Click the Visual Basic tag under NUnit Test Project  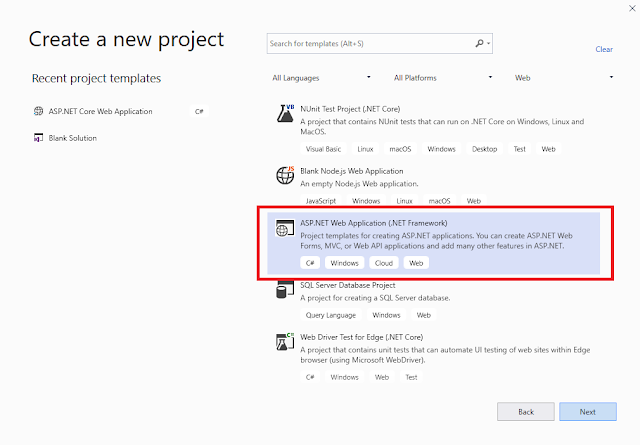323,149
